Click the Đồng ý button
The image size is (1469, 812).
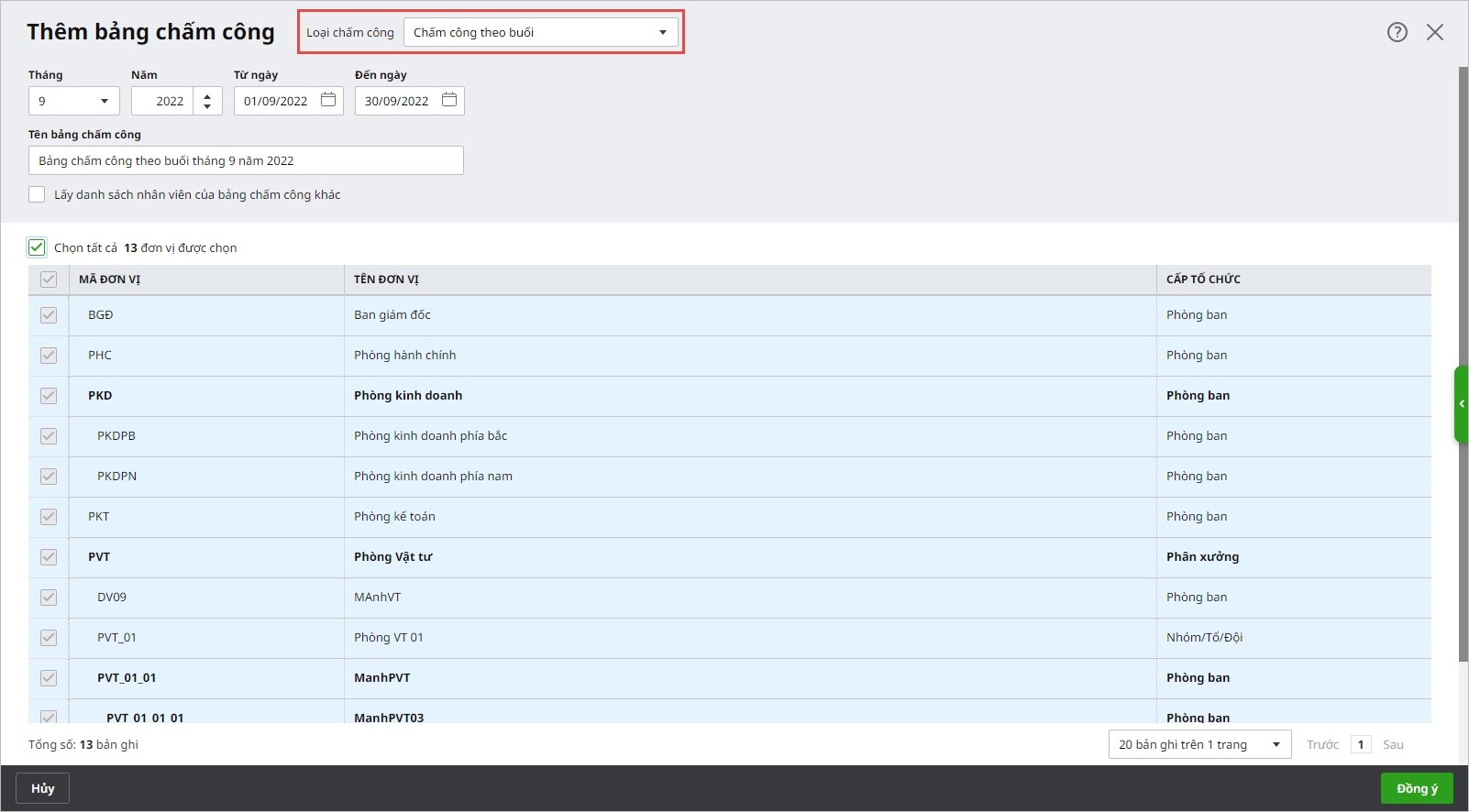[x=1417, y=788]
